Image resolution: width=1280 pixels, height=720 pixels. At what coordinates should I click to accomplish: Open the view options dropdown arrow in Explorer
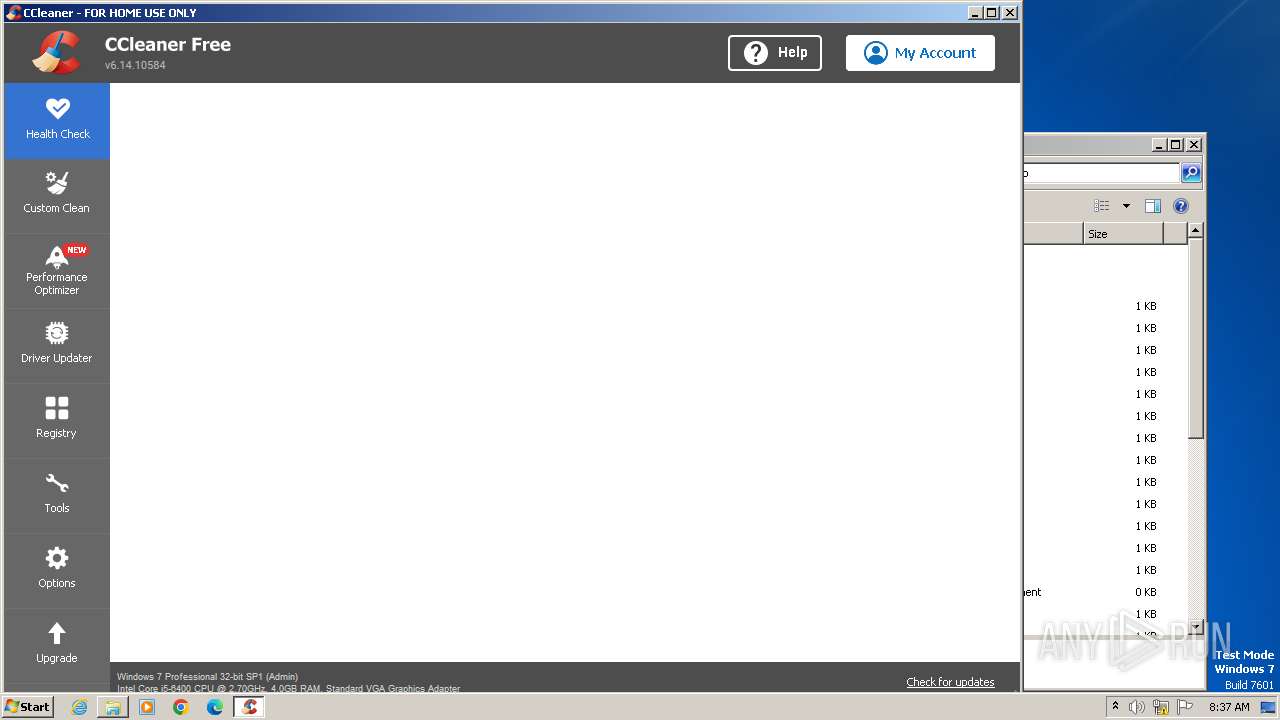click(1126, 206)
